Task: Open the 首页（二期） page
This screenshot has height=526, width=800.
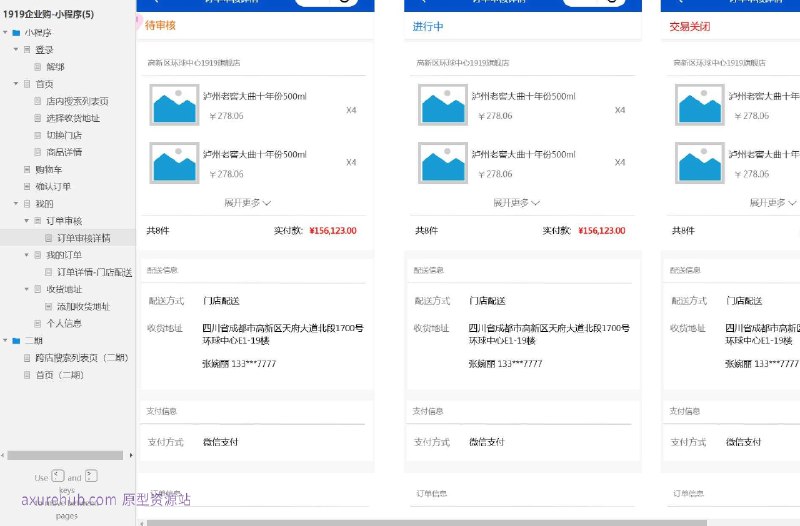Action: point(59,375)
